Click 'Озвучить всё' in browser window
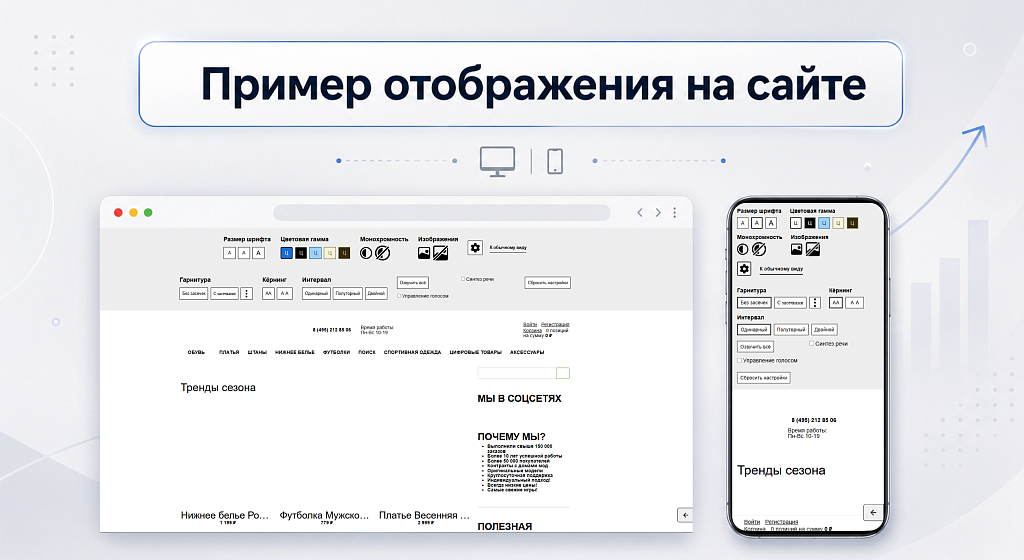1024x560 pixels. [413, 283]
